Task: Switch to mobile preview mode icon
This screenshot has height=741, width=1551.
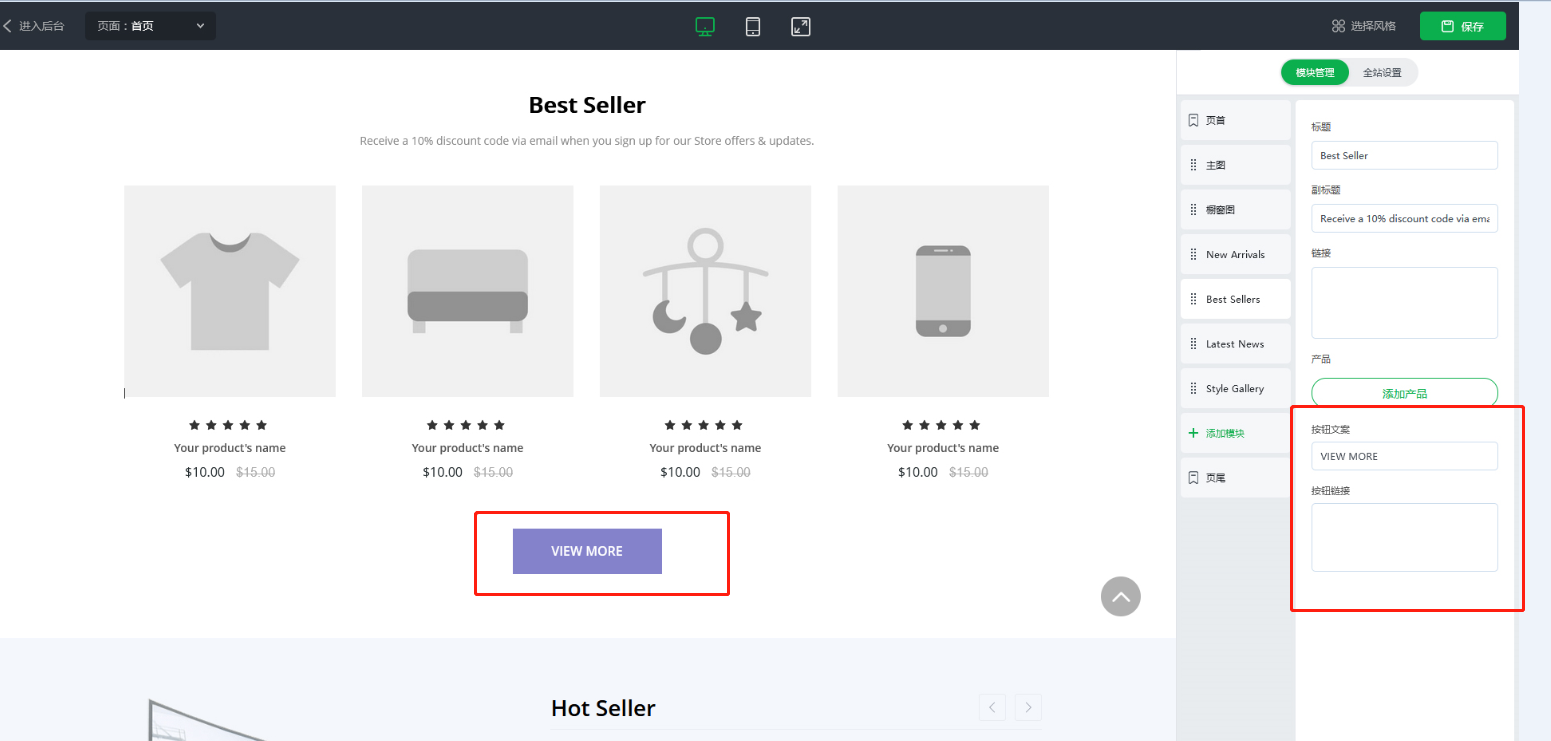Action: tap(753, 27)
